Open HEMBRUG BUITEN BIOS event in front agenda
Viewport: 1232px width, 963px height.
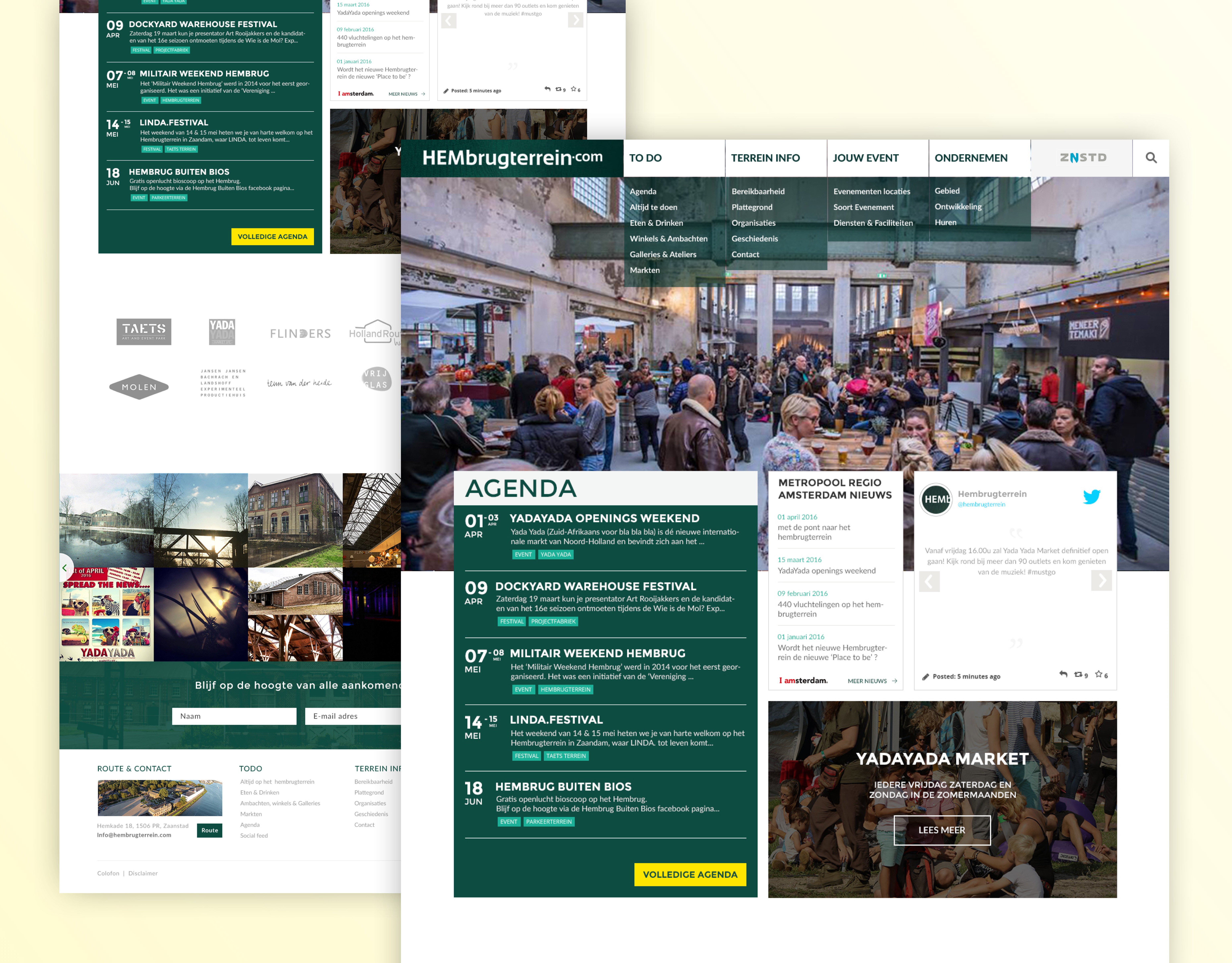click(x=563, y=786)
